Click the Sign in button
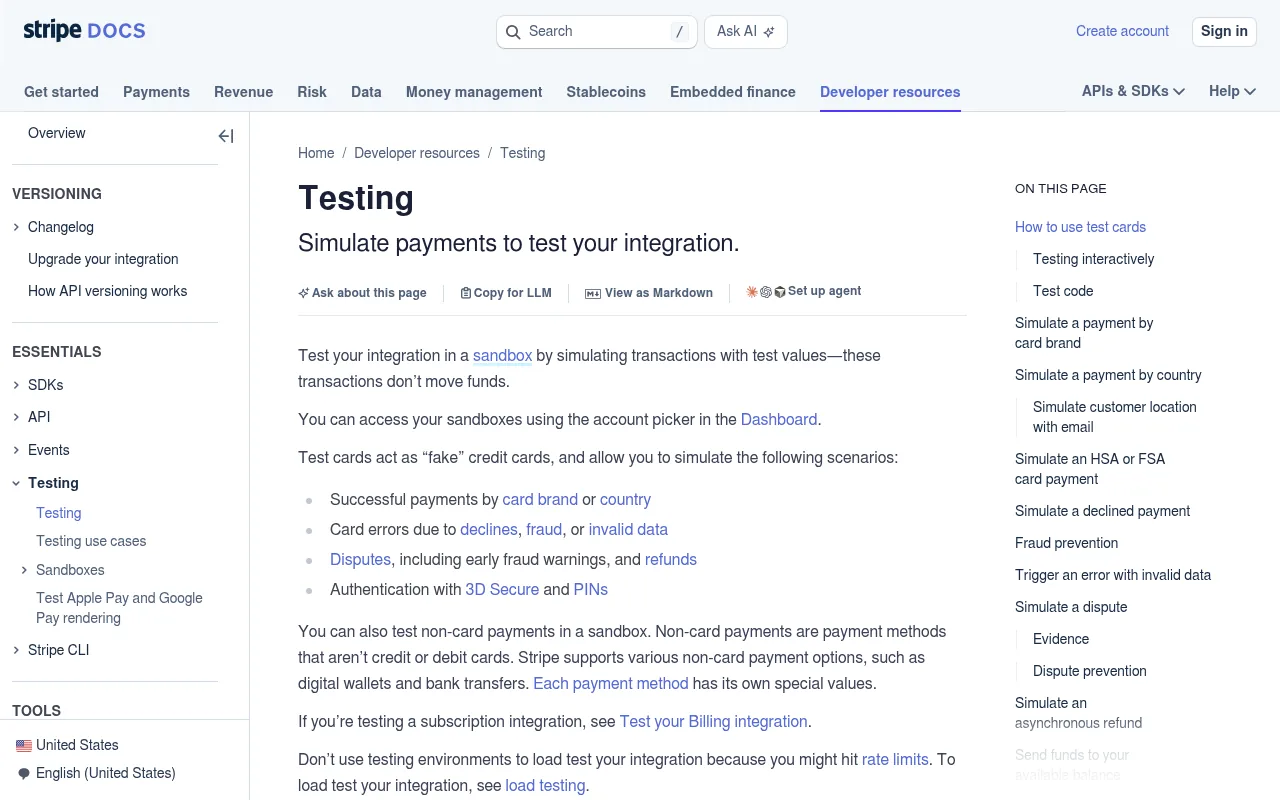This screenshot has width=1280, height=800. coord(1224,31)
